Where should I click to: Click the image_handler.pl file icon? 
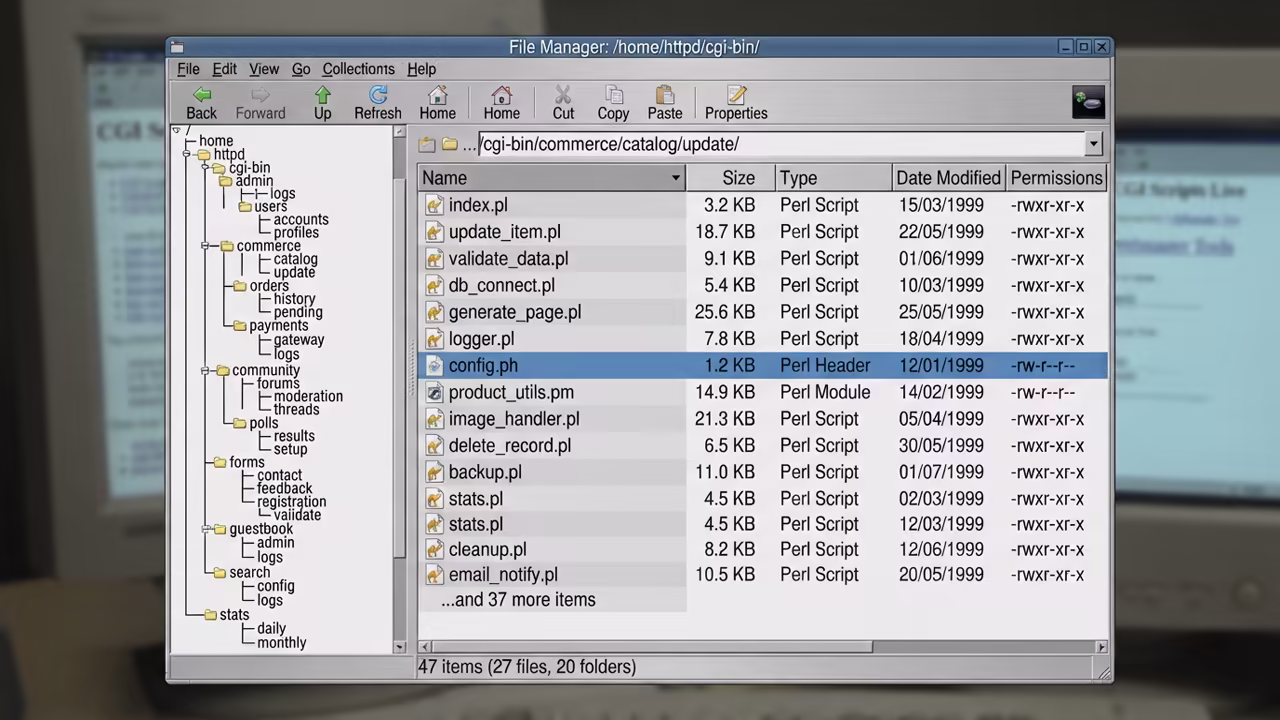(x=434, y=419)
